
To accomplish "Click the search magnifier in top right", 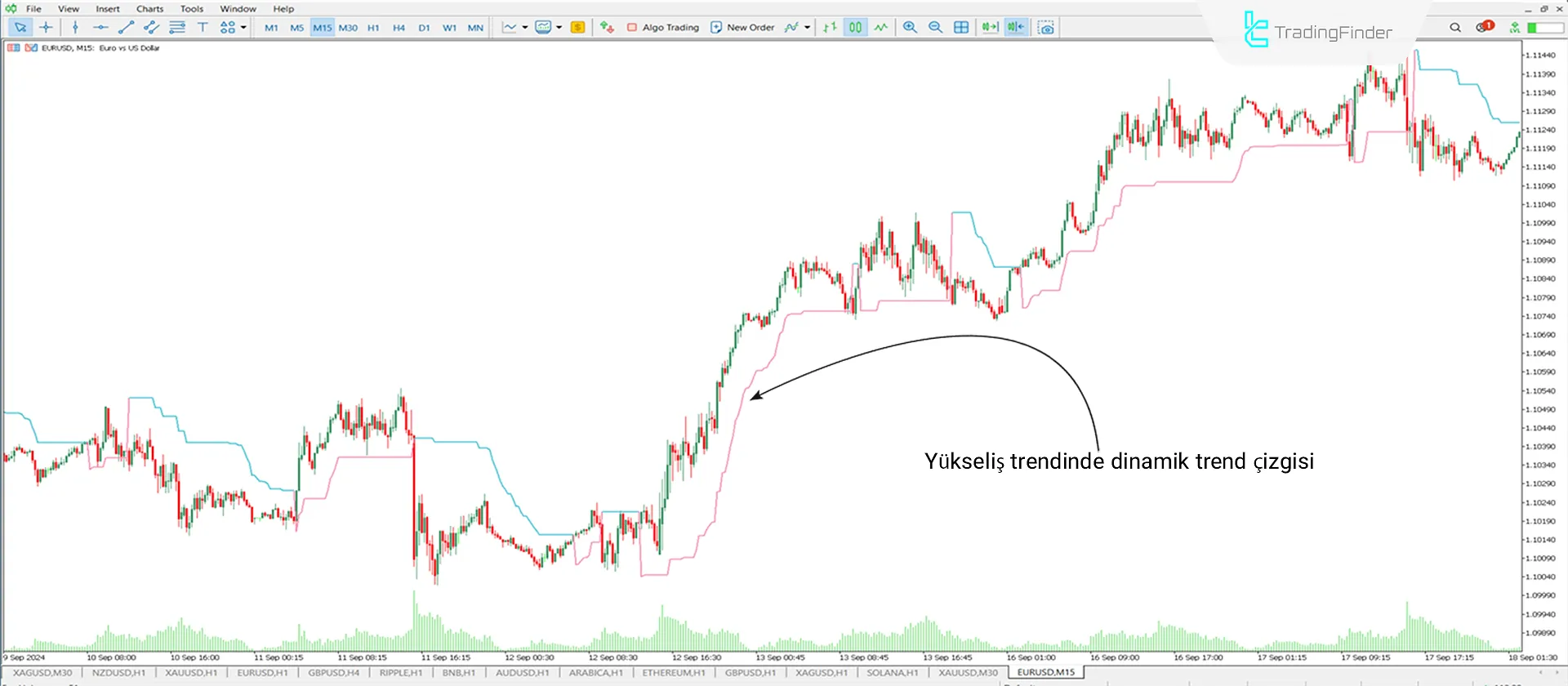I will tap(1454, 28).
